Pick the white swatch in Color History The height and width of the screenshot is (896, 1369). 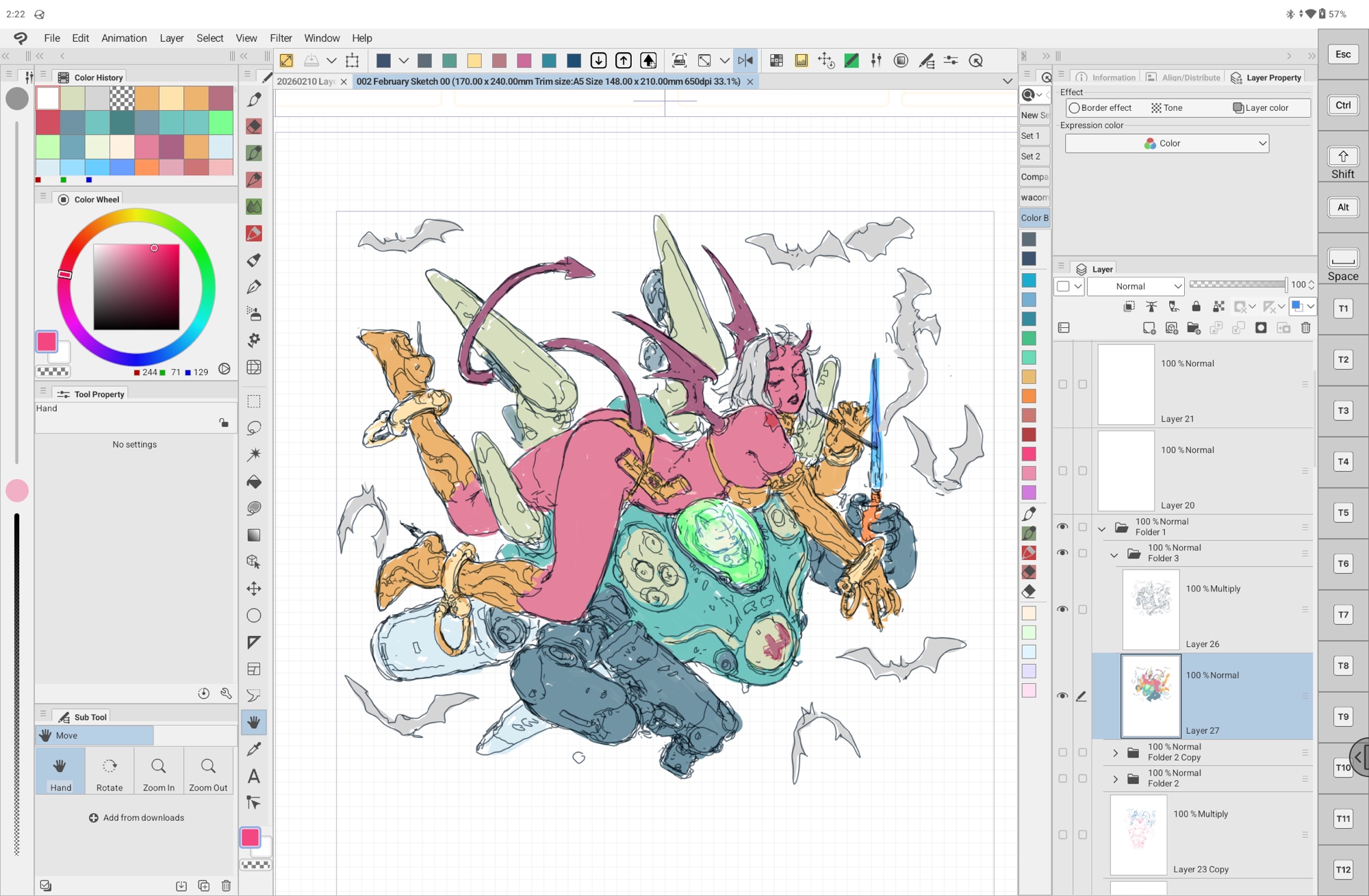48,98
